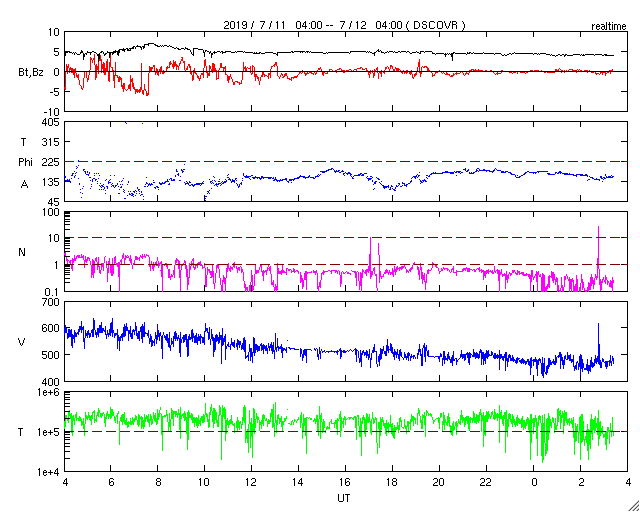Screen dimensions: 640x512
Task: Click the "22" hour tick on the UT axis
Action: [486, 482]
